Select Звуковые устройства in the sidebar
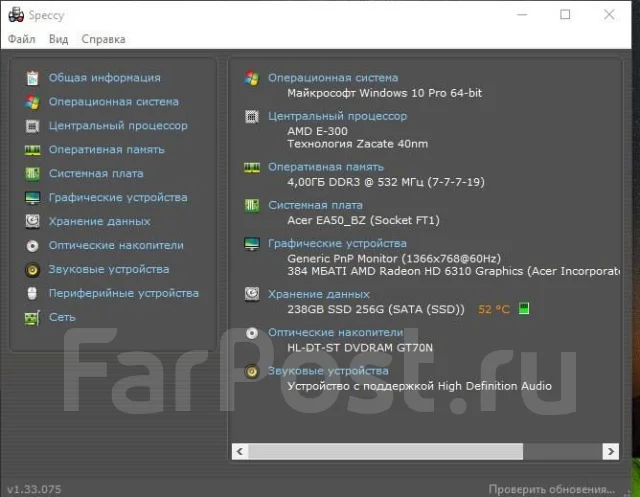This screenshot has width=640, height=497. click(x=109, y=269)
